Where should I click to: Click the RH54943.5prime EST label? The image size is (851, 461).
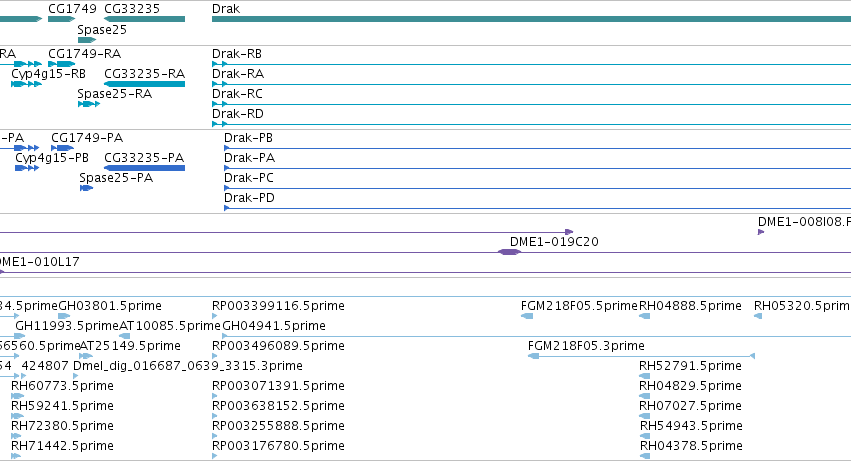click(691, 427)
